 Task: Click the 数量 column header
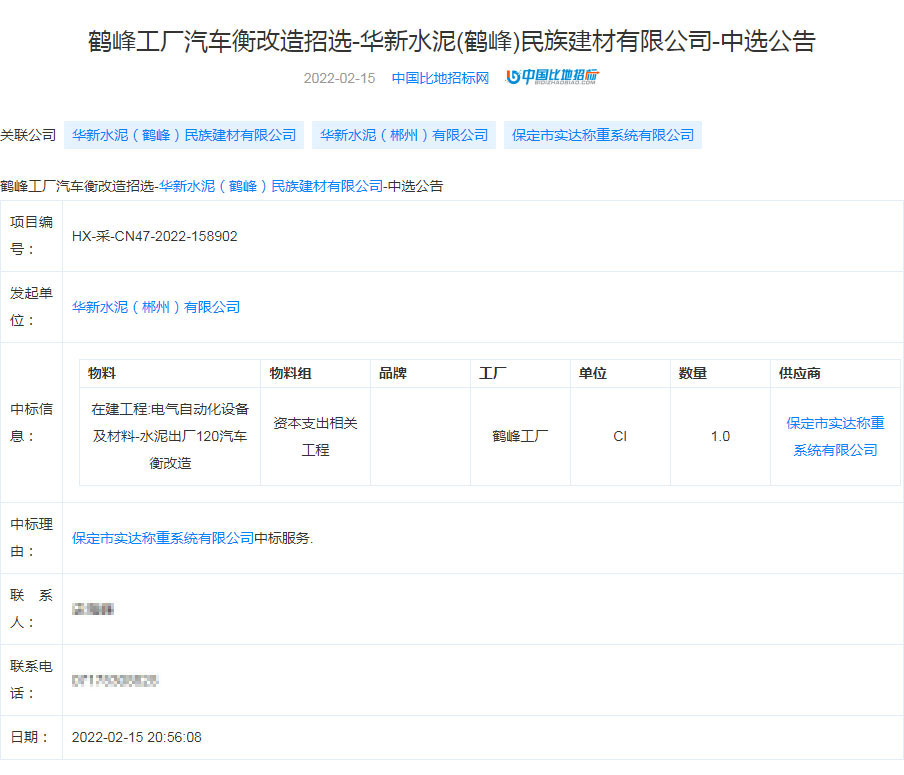point(693,373)
